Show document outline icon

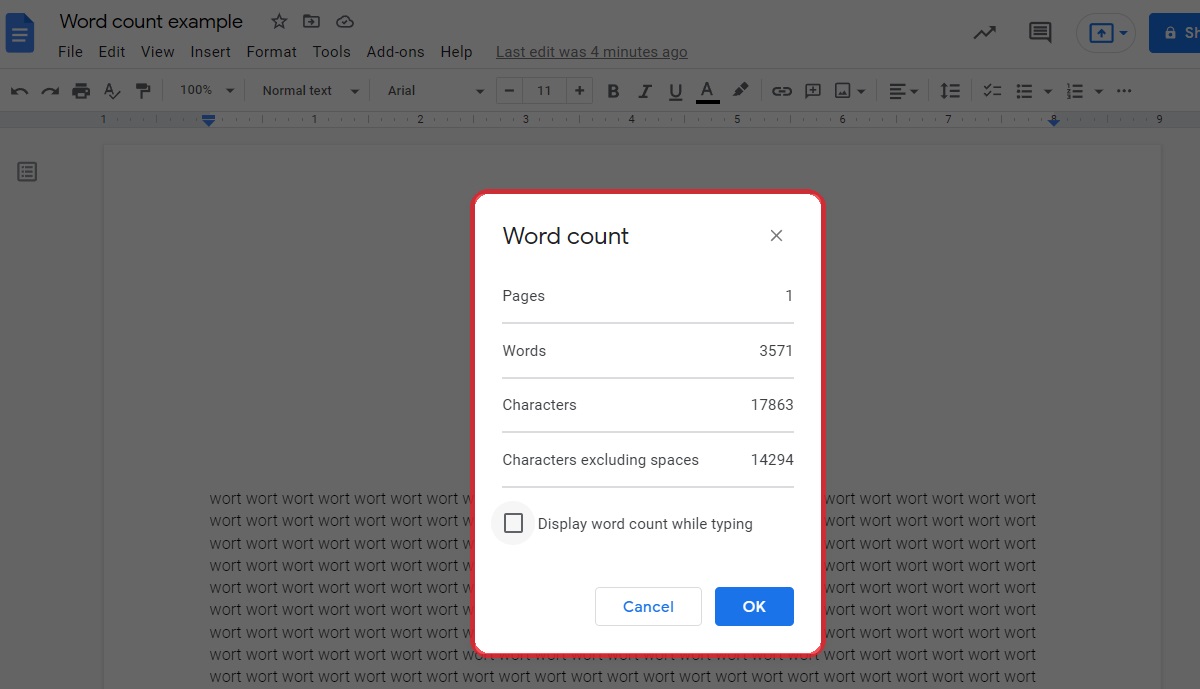pyautogui.click(x=27, y=172)
